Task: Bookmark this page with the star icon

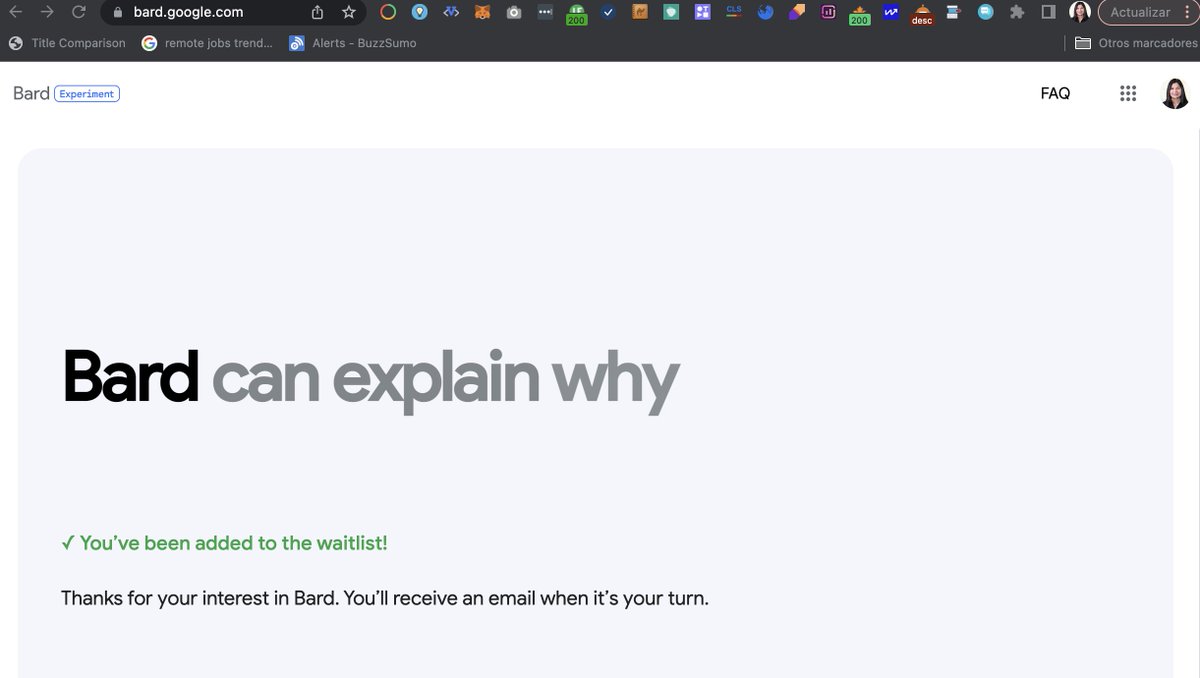Action: tap(348, 13)
